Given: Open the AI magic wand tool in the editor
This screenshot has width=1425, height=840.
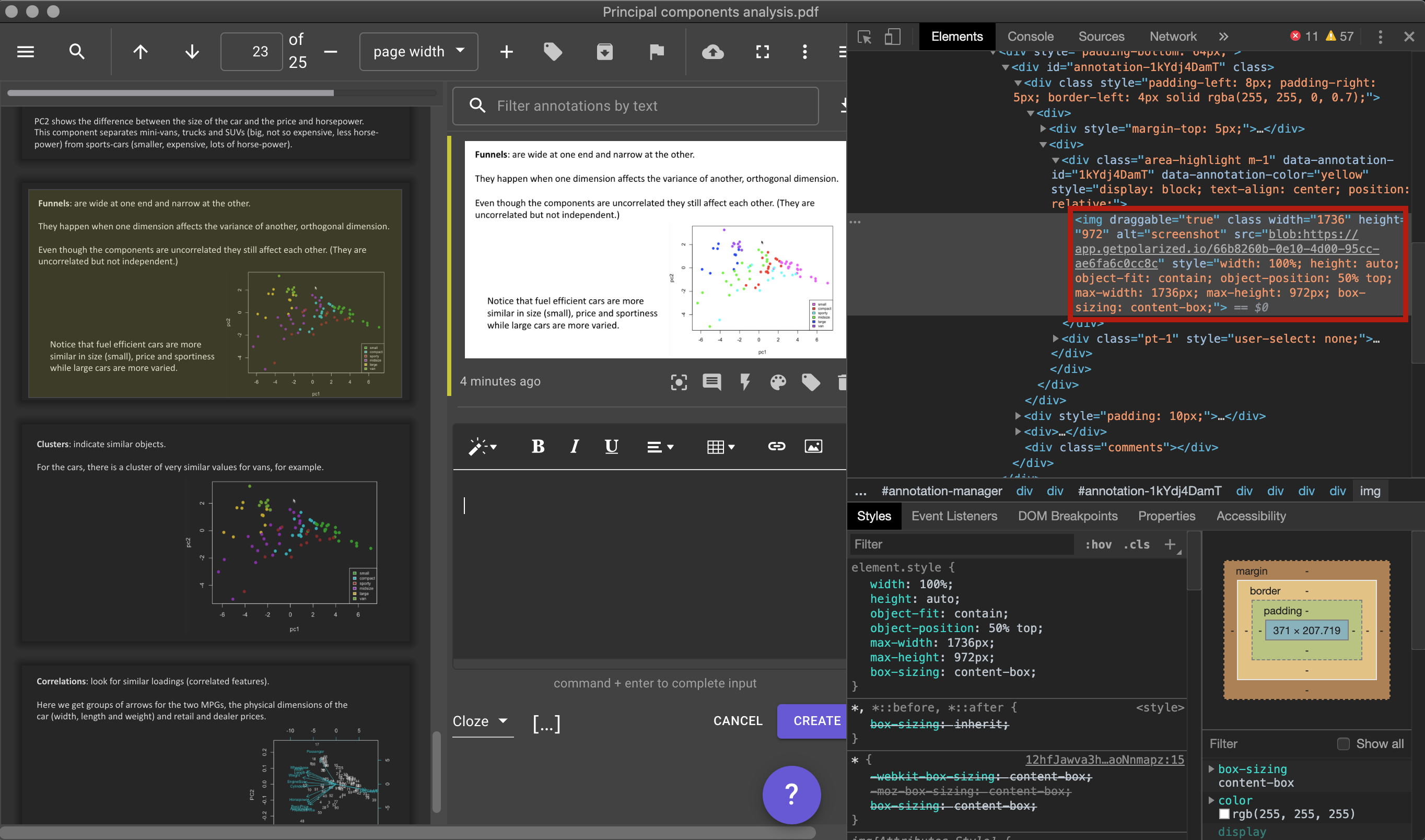Looking at the screenshot, I should [481, 446].
